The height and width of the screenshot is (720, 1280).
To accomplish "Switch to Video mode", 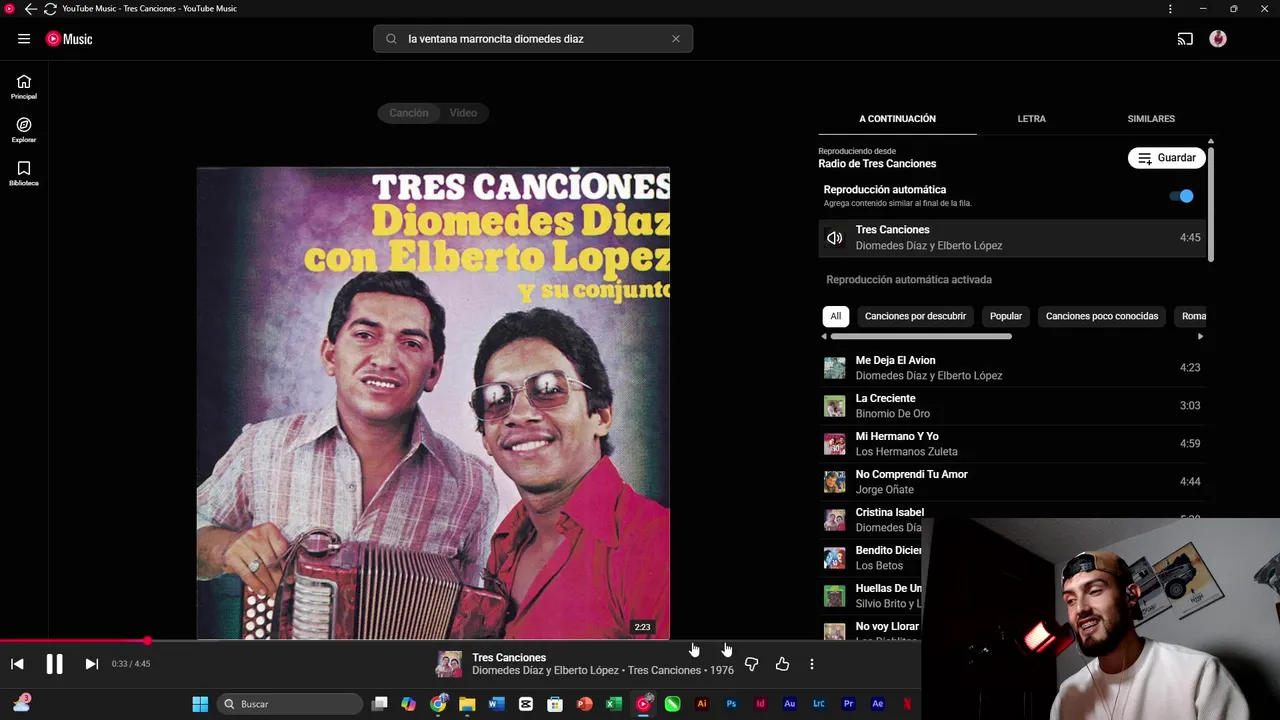I will click(463, 113).
